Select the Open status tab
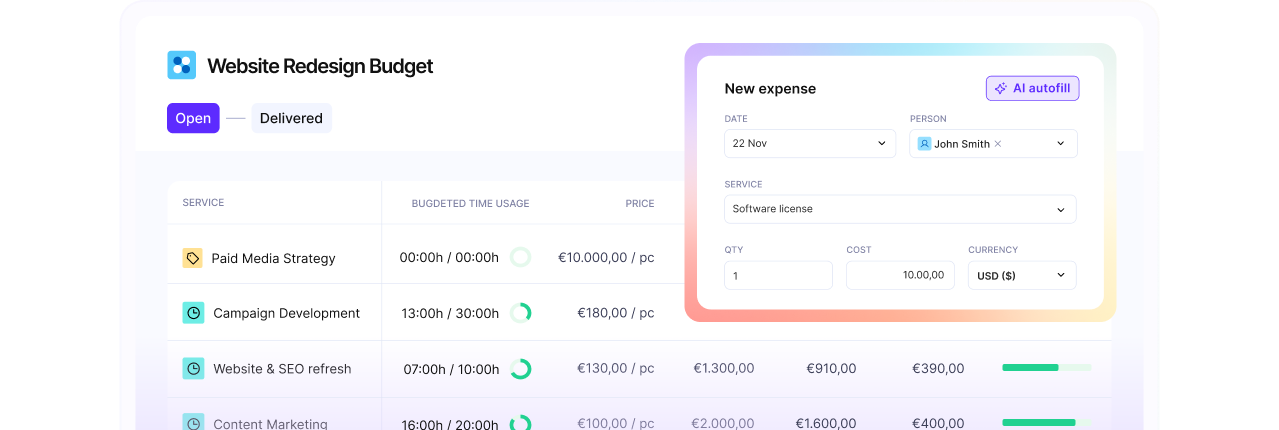The width and height of the screenshot is (1279, 430). pyautogui.click(x=193, y=118)
